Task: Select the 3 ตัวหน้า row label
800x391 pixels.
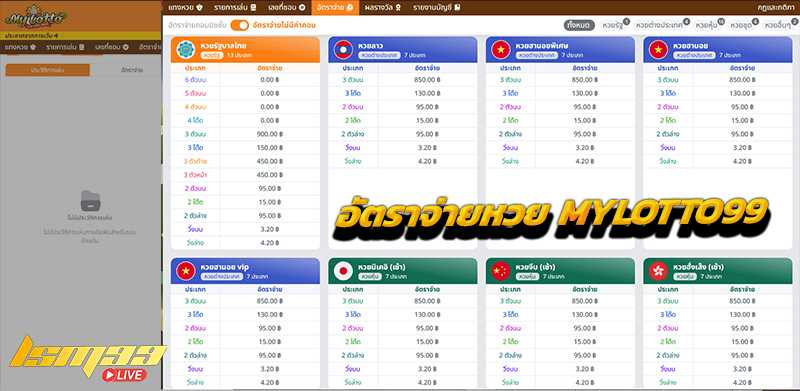Action: click(x=195, y=175)
